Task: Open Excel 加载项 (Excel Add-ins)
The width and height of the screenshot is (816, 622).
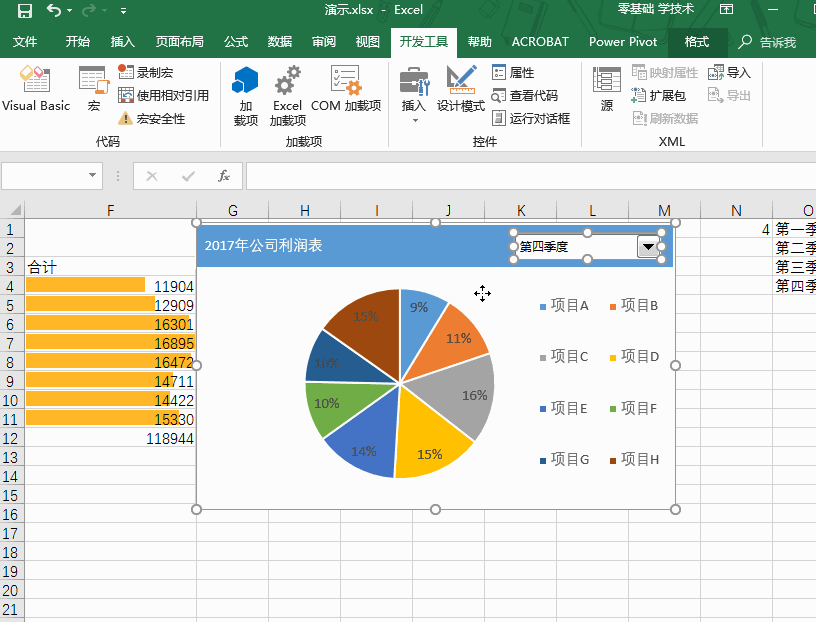Action: tap(287, 95)
